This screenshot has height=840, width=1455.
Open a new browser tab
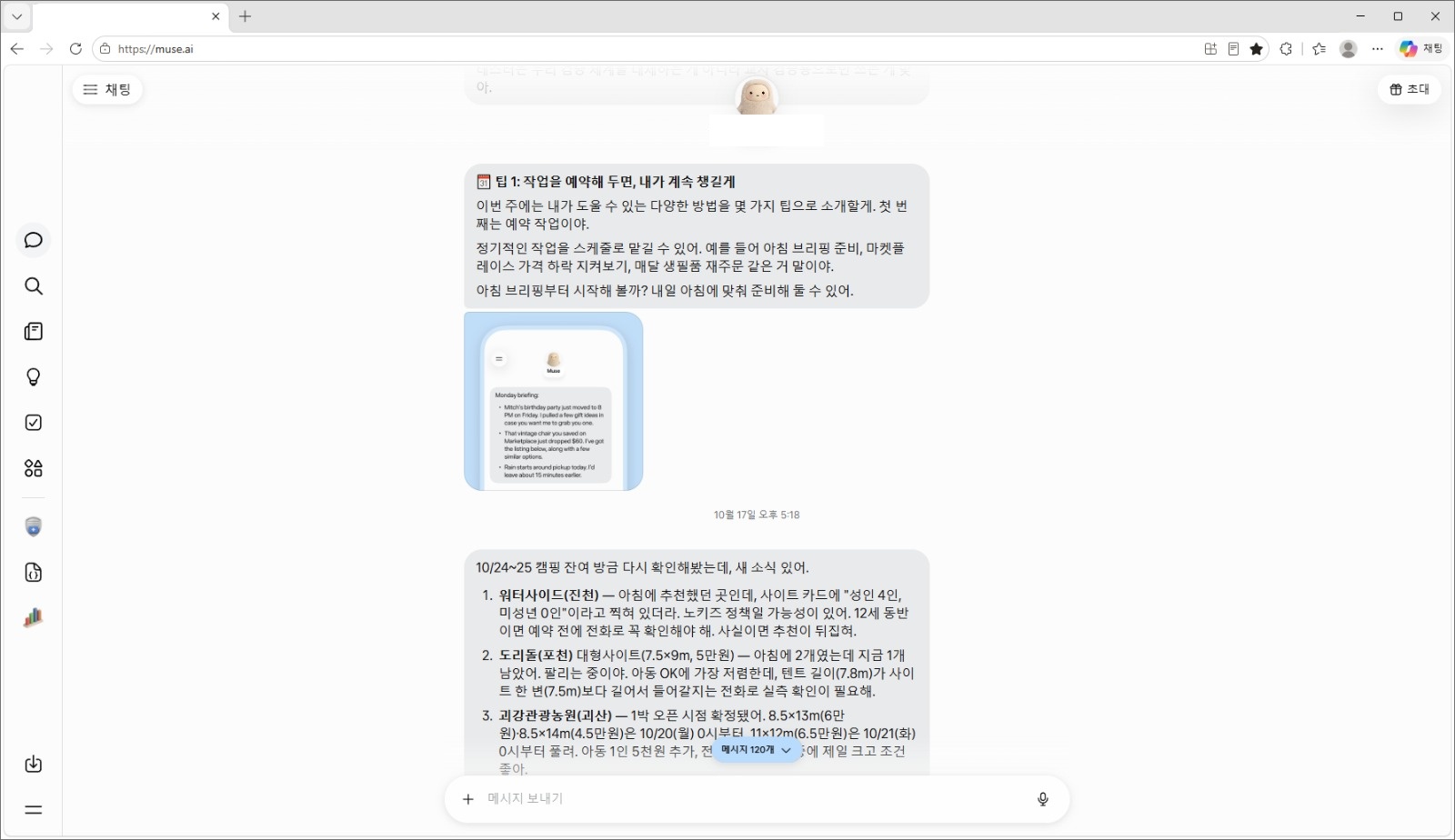(x=245, y=16)
